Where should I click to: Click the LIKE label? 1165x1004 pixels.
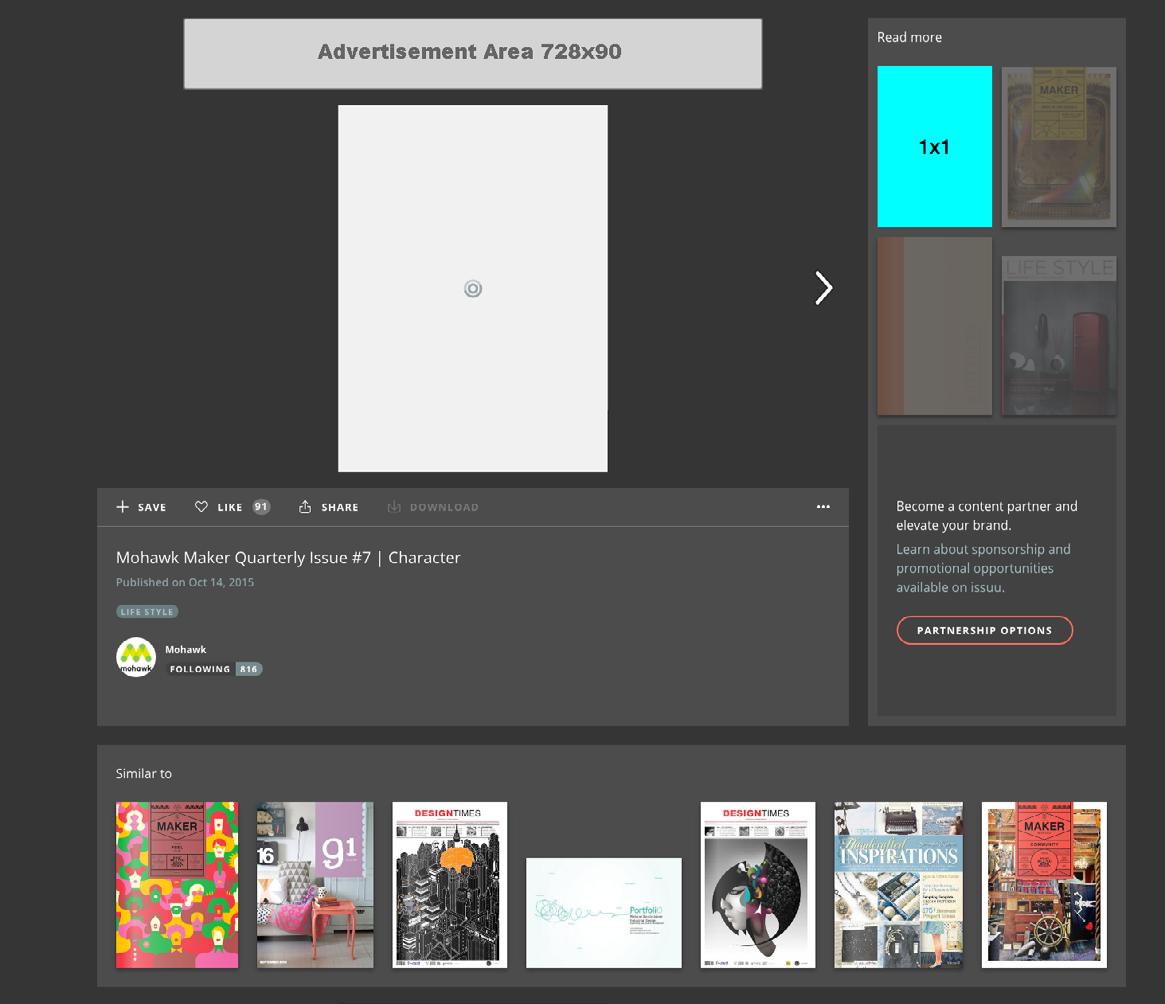point(230,508)
